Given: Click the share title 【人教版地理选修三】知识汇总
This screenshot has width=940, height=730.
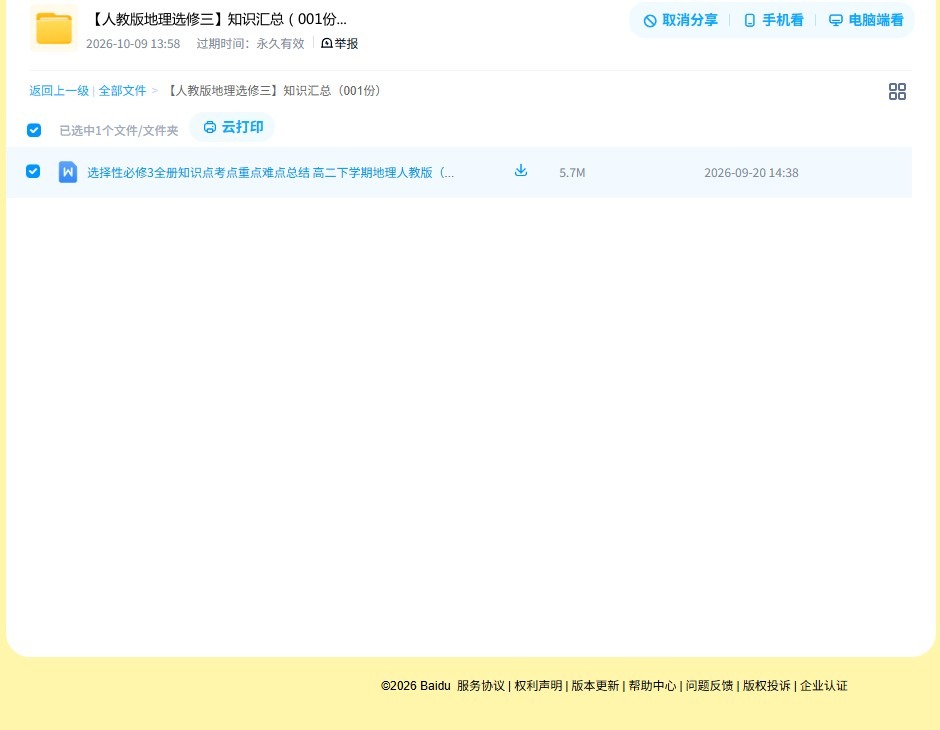Looking at the screenshot, I should [x=218, y=19].
